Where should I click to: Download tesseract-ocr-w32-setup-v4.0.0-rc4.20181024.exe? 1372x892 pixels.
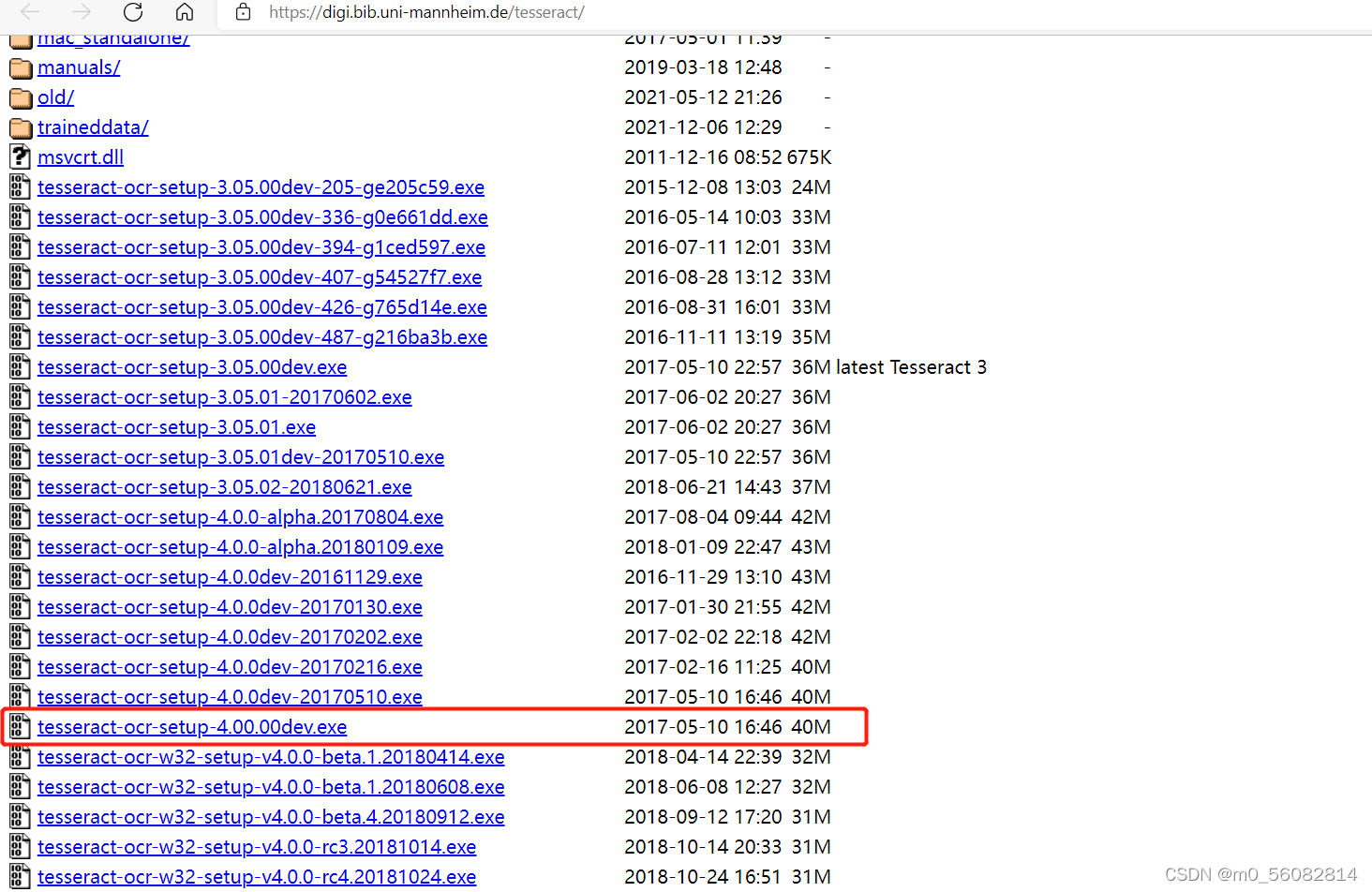tap(257, 877)
